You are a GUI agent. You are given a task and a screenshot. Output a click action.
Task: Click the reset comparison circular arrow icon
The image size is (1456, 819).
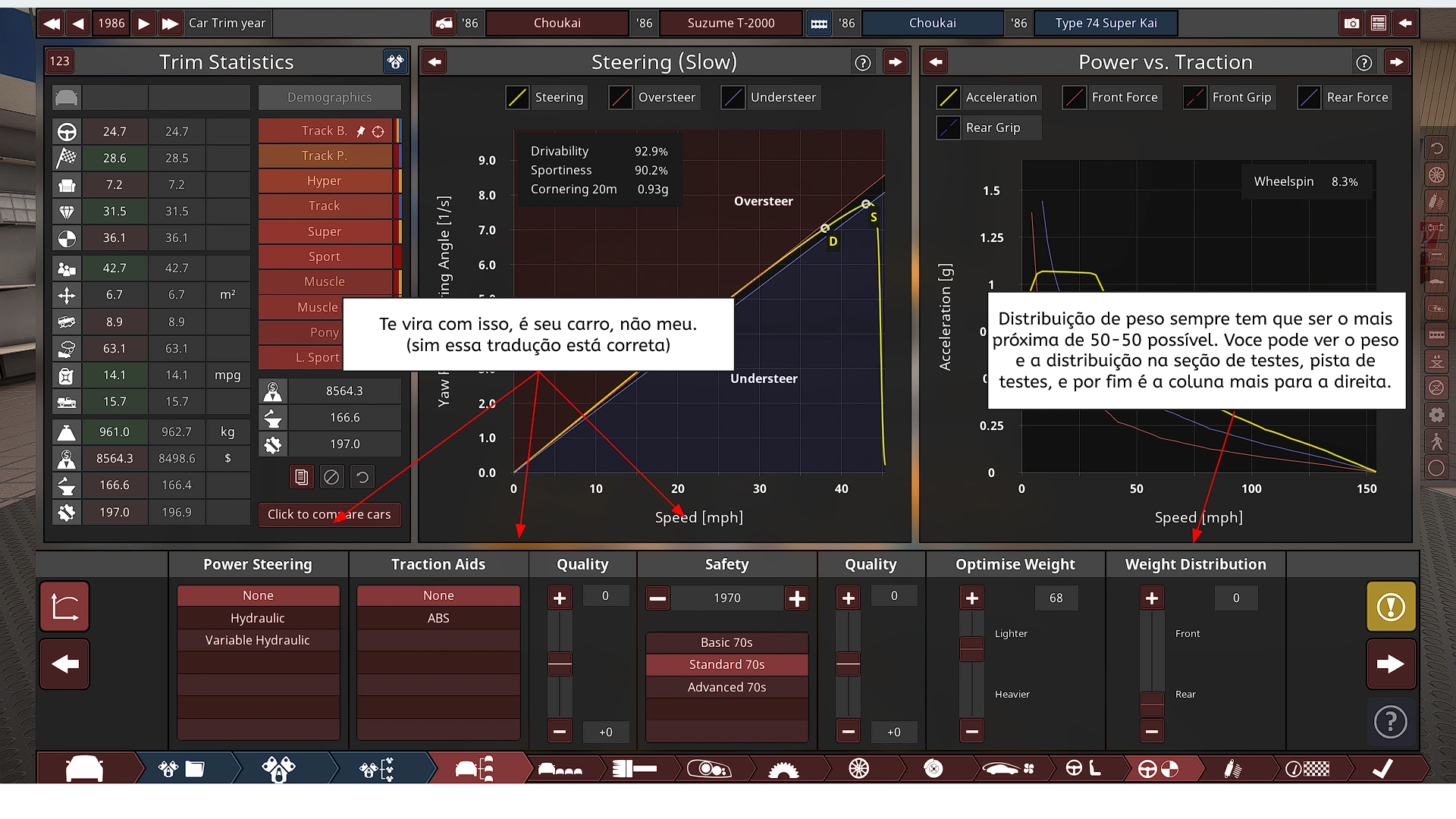click(x=362, y=477)
